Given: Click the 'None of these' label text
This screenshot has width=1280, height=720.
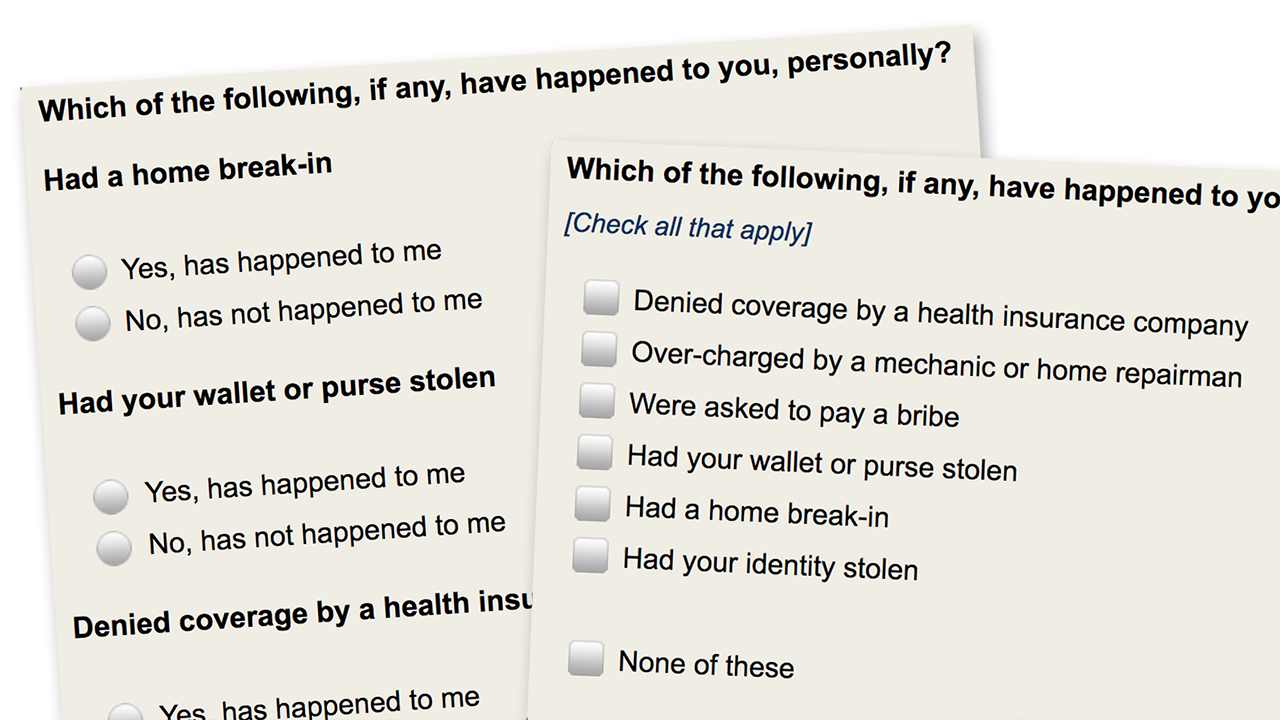Looking at the screenshot, I should coord(706,664).
